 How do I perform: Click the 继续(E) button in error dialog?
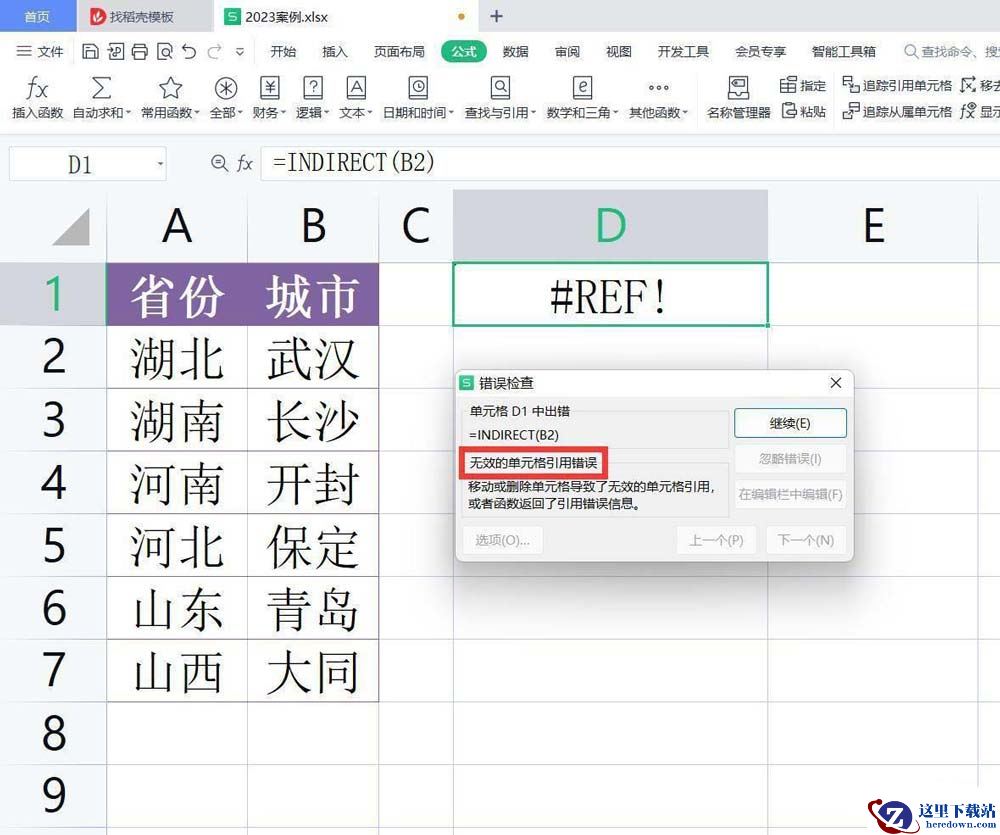pyautogui.click(x=790, y=423)
